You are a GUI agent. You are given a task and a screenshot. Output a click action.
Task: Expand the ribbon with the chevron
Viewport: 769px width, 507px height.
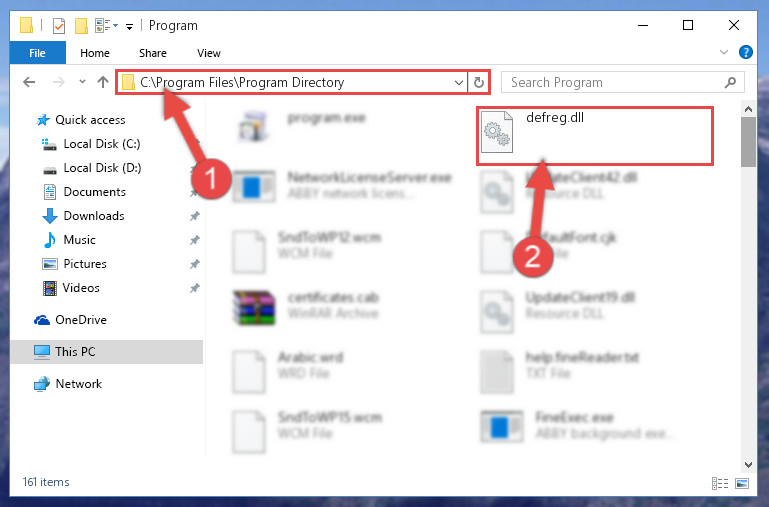(x=723, y=52)
